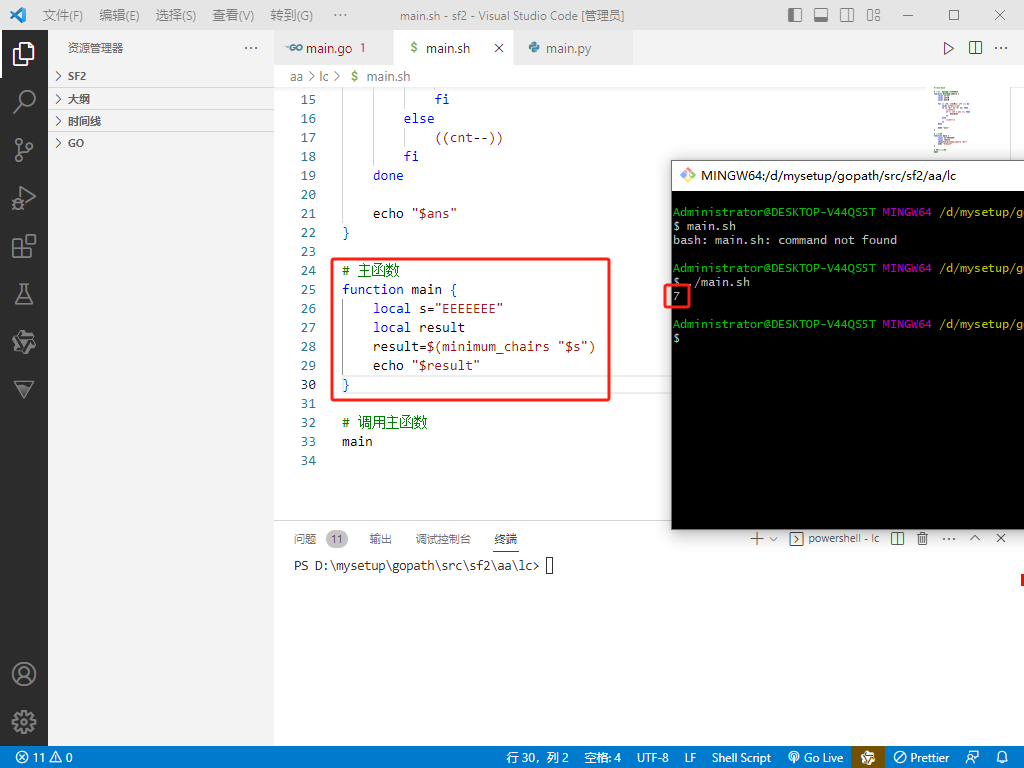Click breadcrumb segment aa

click(296, 76)
